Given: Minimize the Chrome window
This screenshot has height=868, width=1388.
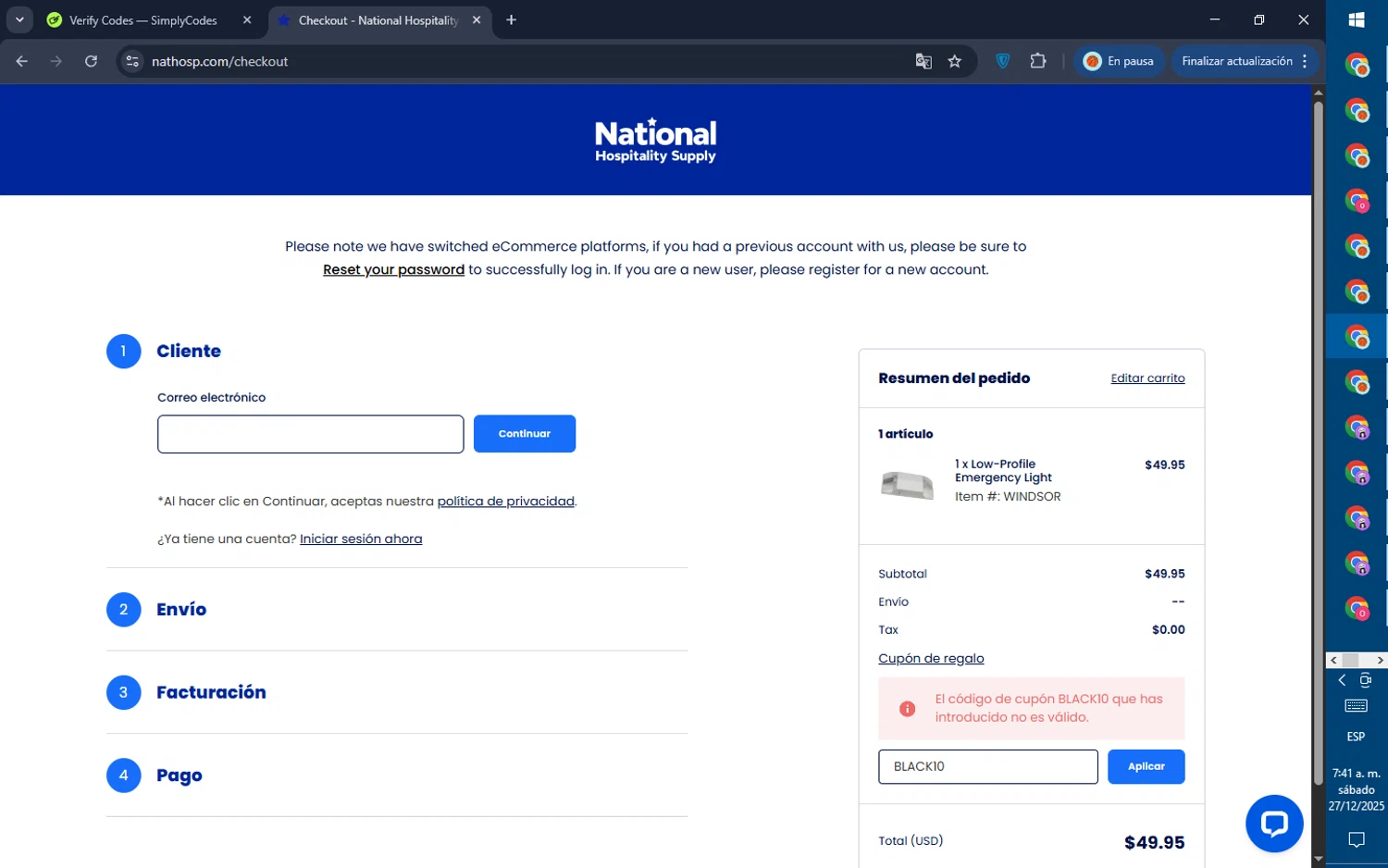Looking at the screenshot, I should pos(1215,19).
